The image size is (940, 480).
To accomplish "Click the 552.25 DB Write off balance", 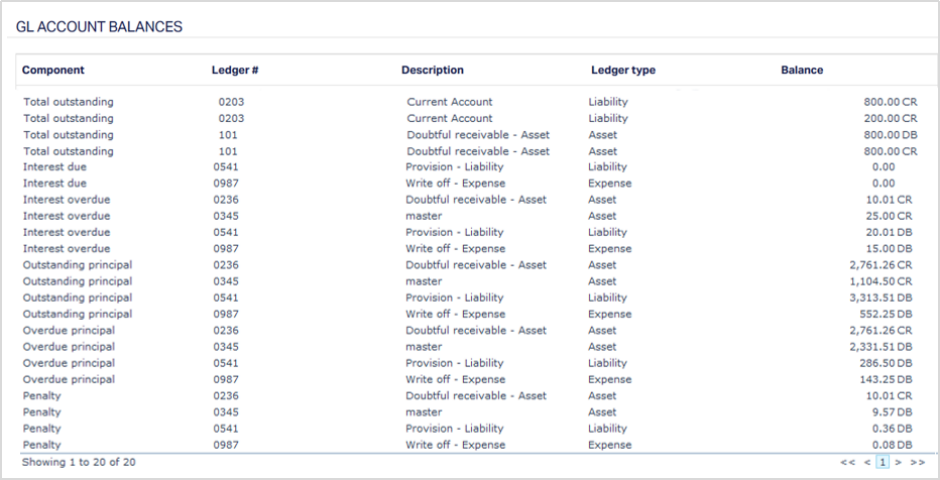I will (x=888, y=314).
